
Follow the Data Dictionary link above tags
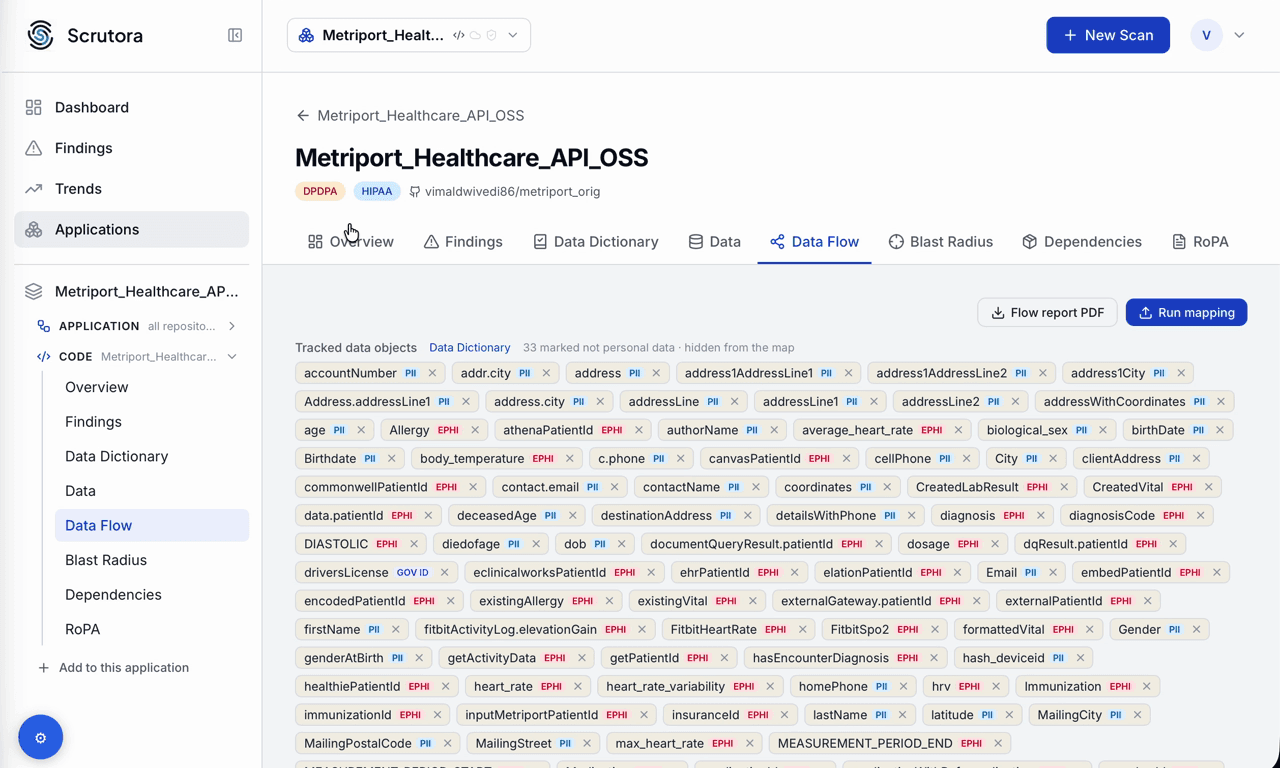point(470,348)
